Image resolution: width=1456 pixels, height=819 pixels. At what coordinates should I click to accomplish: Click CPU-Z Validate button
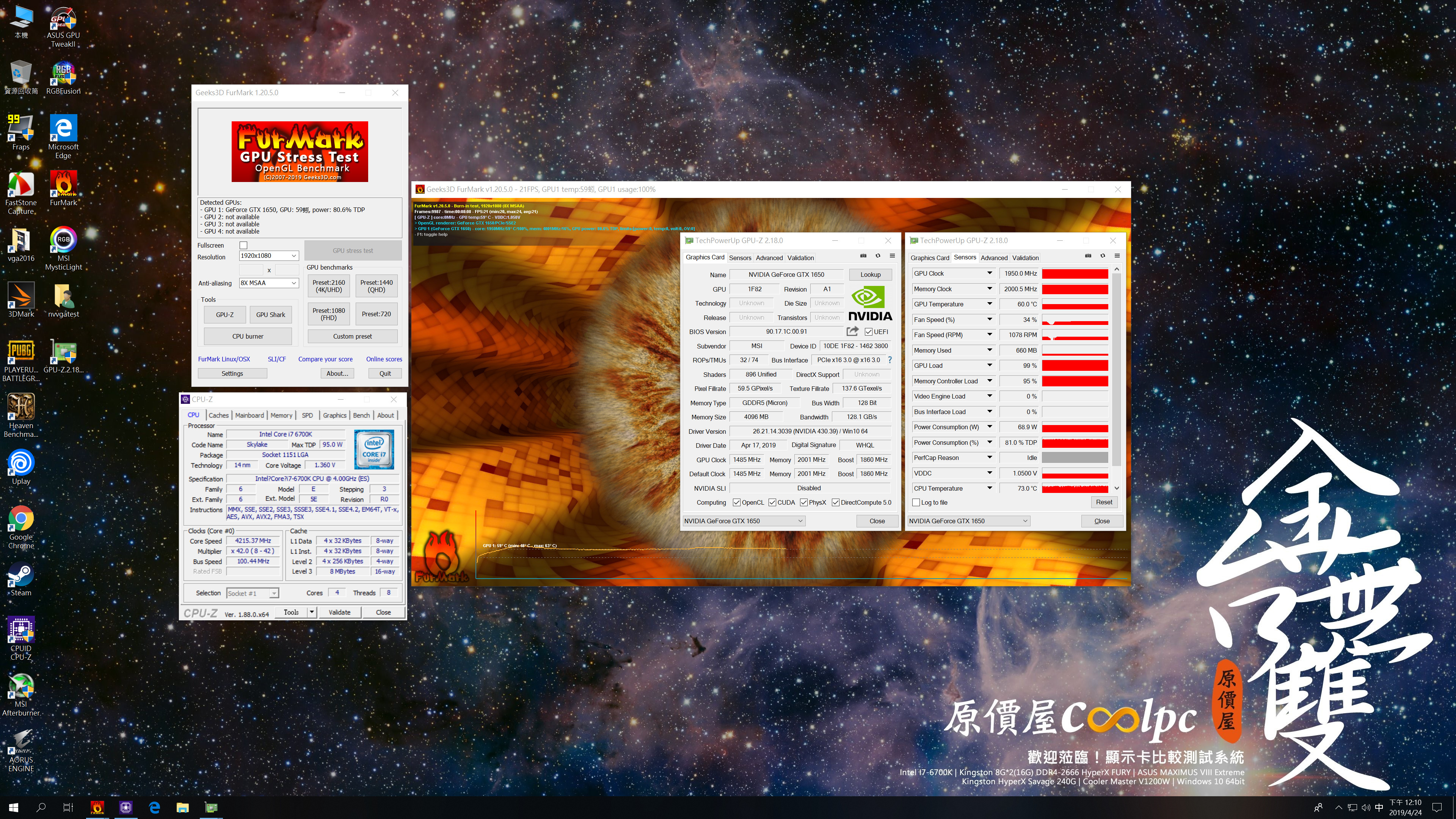pos(339,612)
